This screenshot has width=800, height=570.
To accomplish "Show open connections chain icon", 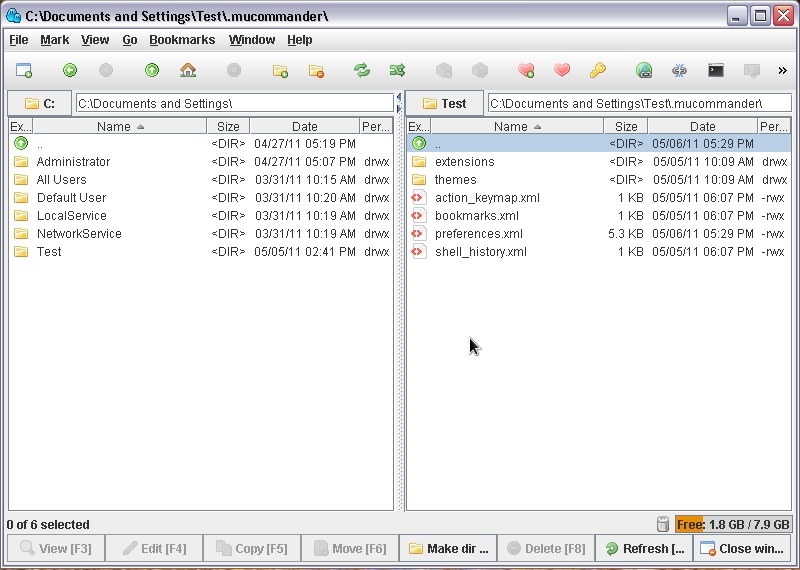I will tap(680, 70).
